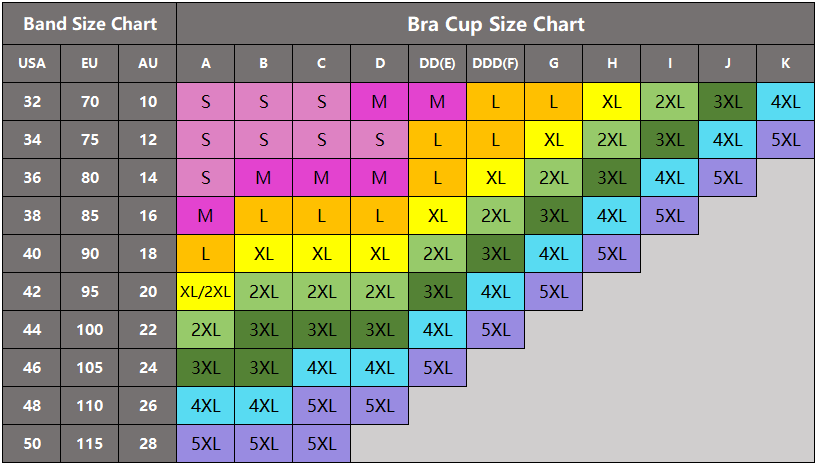This screenshot has height=464, width=816.
Task: Select the DD(E) cup column header
Action: click(x=437, y=64)
